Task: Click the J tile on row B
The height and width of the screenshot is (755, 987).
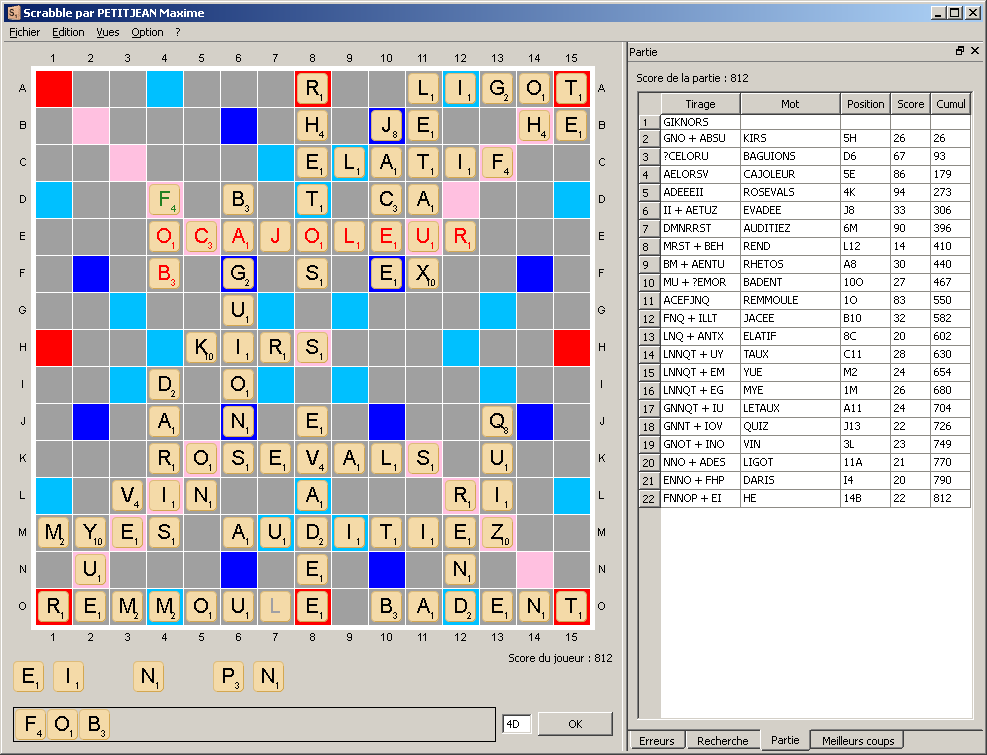Action: 386,125
